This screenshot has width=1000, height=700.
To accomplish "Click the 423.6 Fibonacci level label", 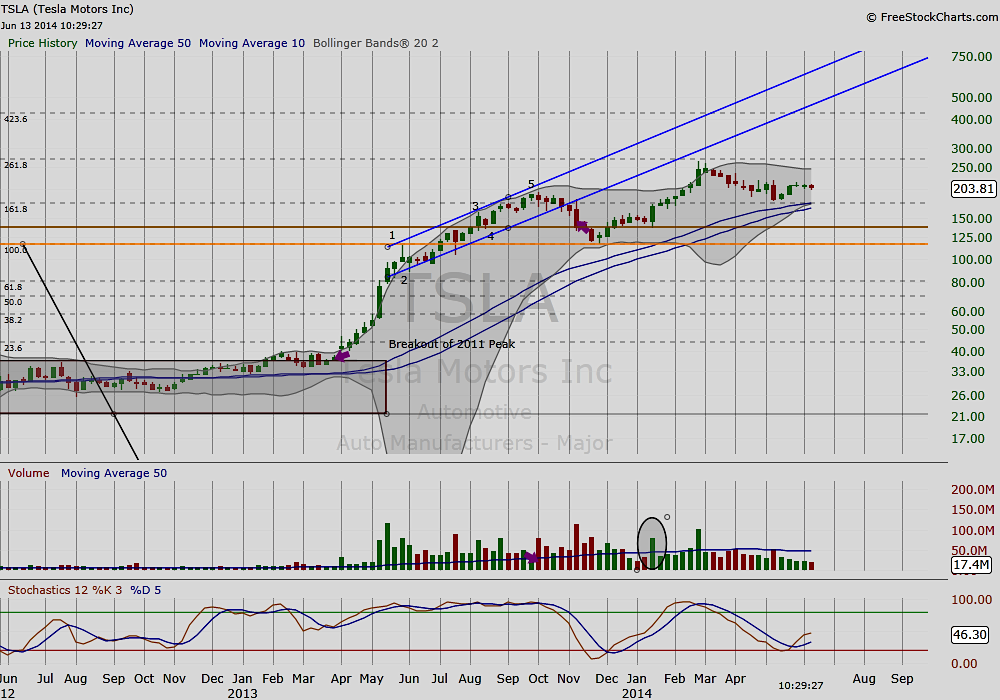I will point(15,119).
